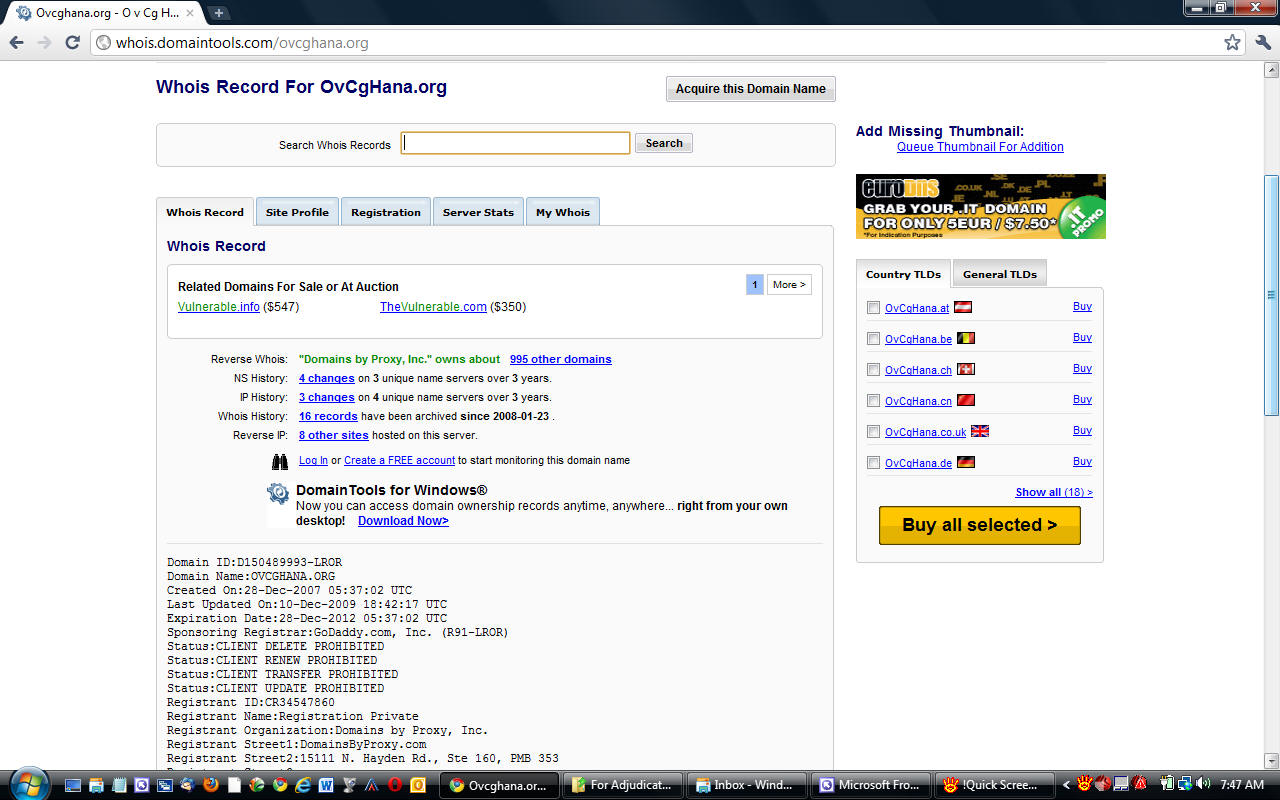Open the Chrome wrench settings menu
The height and width of the screenshot is (800, 1280).
[x=1262, y=43]
